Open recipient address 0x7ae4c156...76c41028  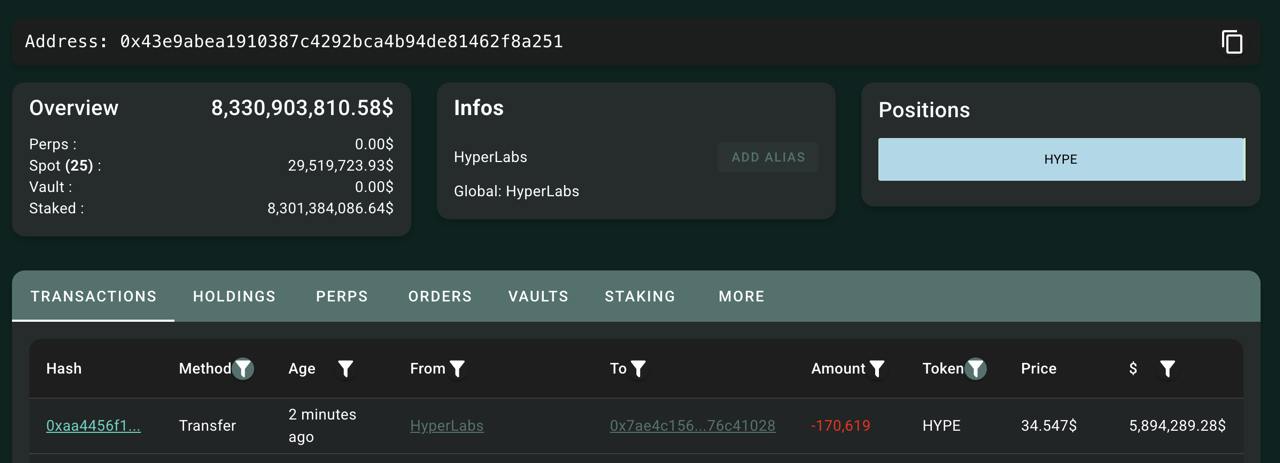(x=692, y=426)
